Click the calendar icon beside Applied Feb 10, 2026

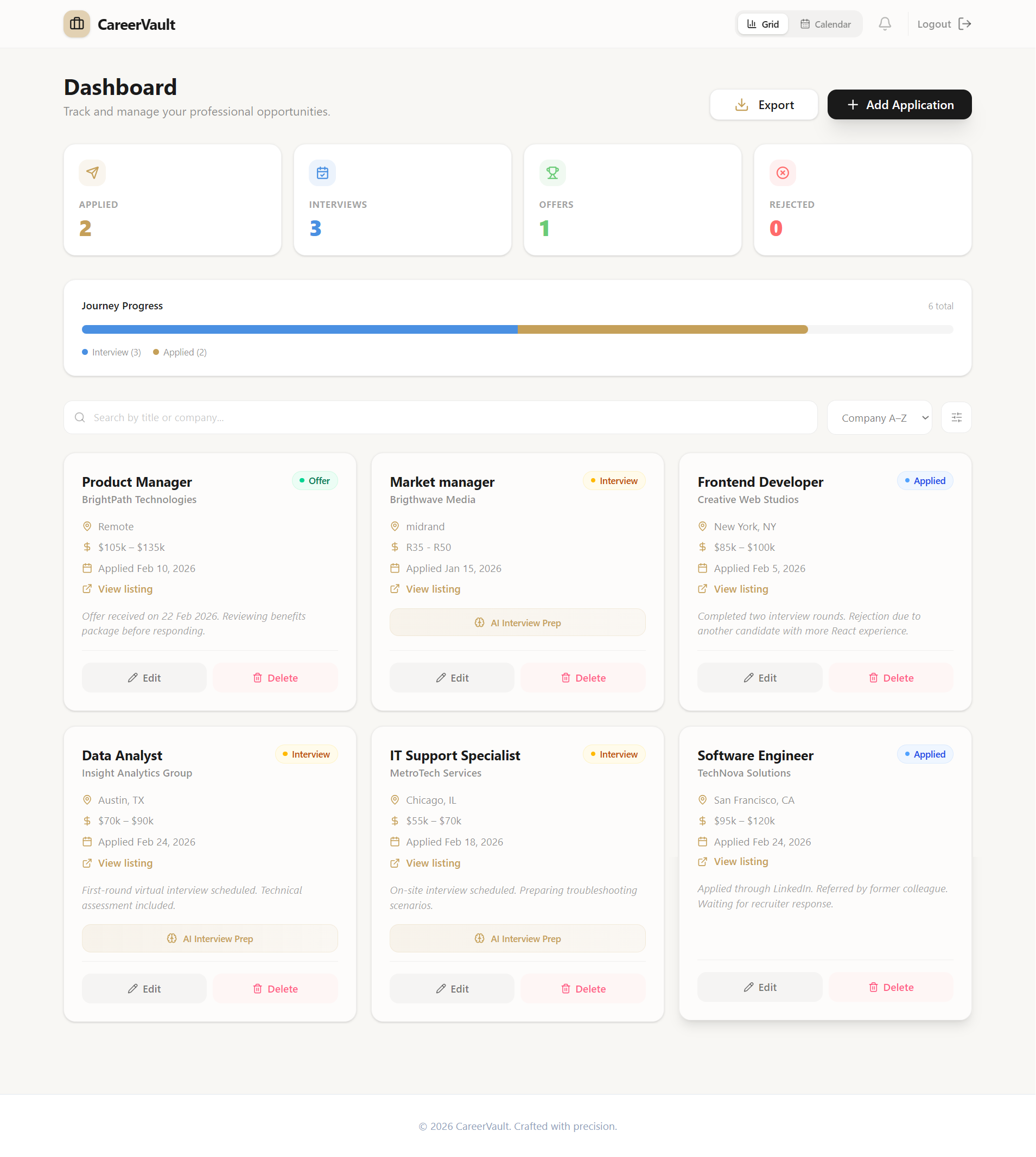[x=87, y=568]
